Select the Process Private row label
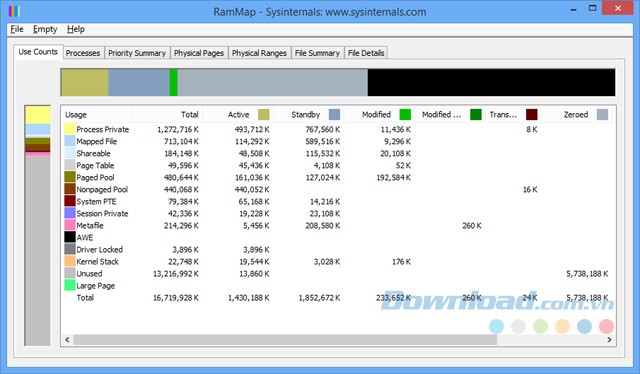The image size is (640, 374). point(102,129)
